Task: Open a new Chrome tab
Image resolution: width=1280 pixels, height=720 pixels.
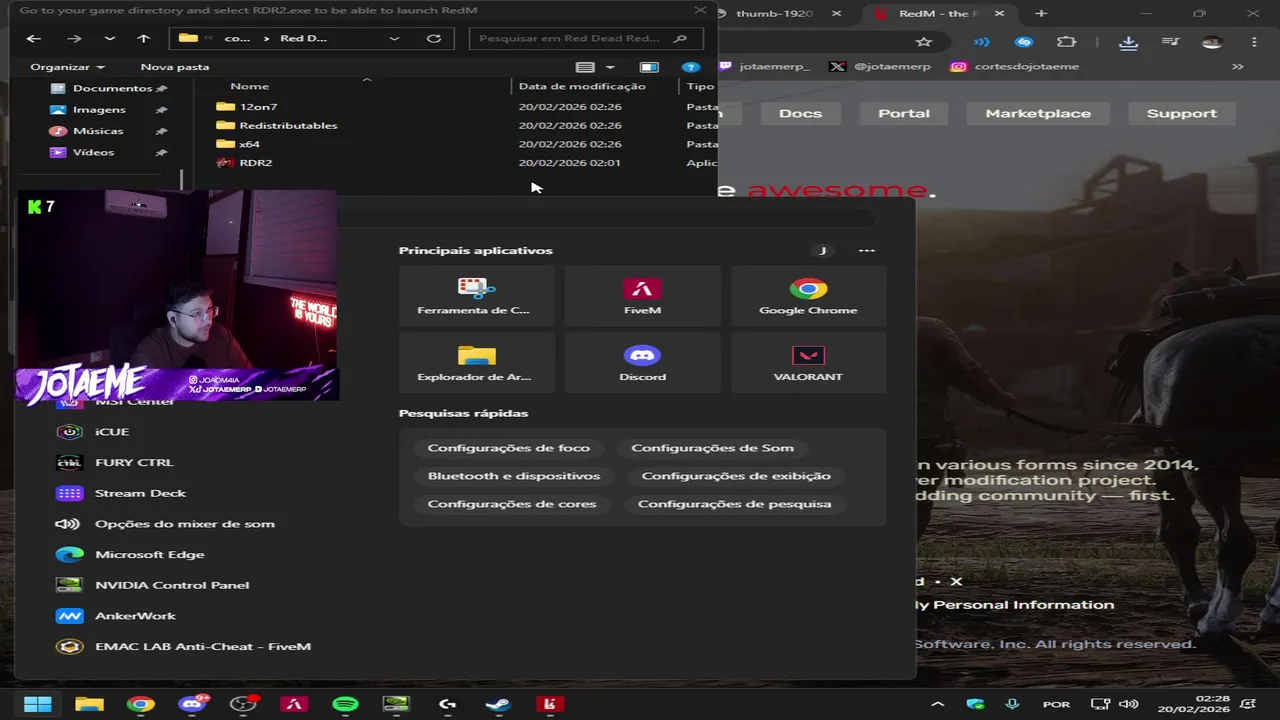Action: click(x=1041, y=14)
